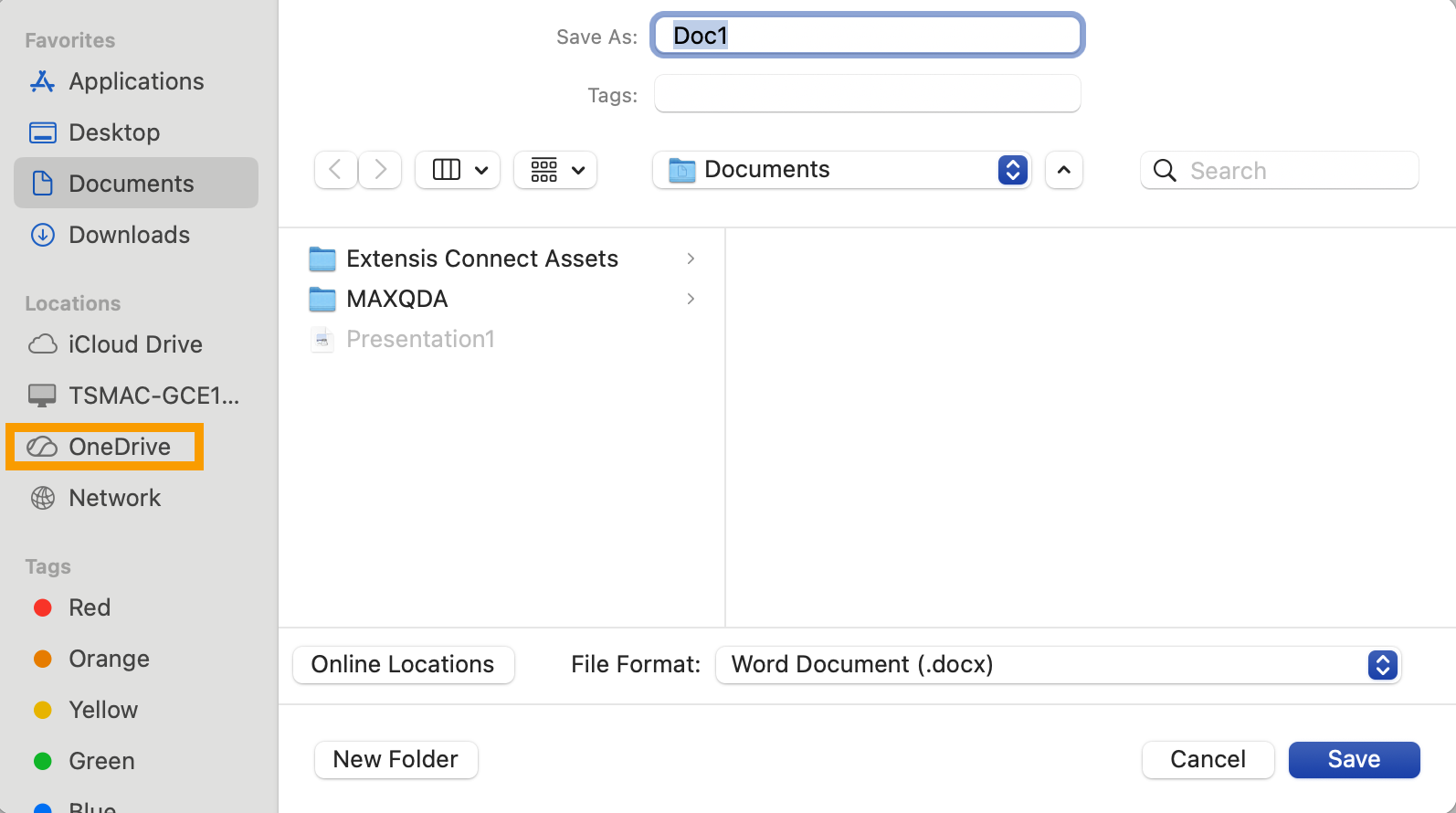Screen dimensions: 1456x813
Task: Select the TSMAC-GCE1 computer location
Action: 153,396
